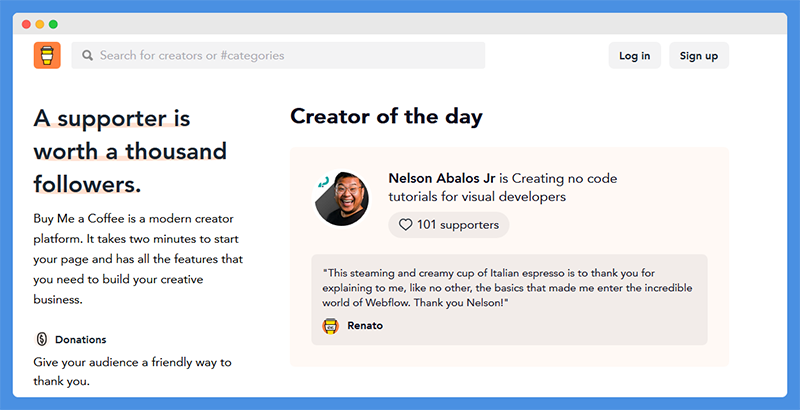Click the Buy Me a Coffee logo
Screen dimensions: 800x410
(47, 55)
